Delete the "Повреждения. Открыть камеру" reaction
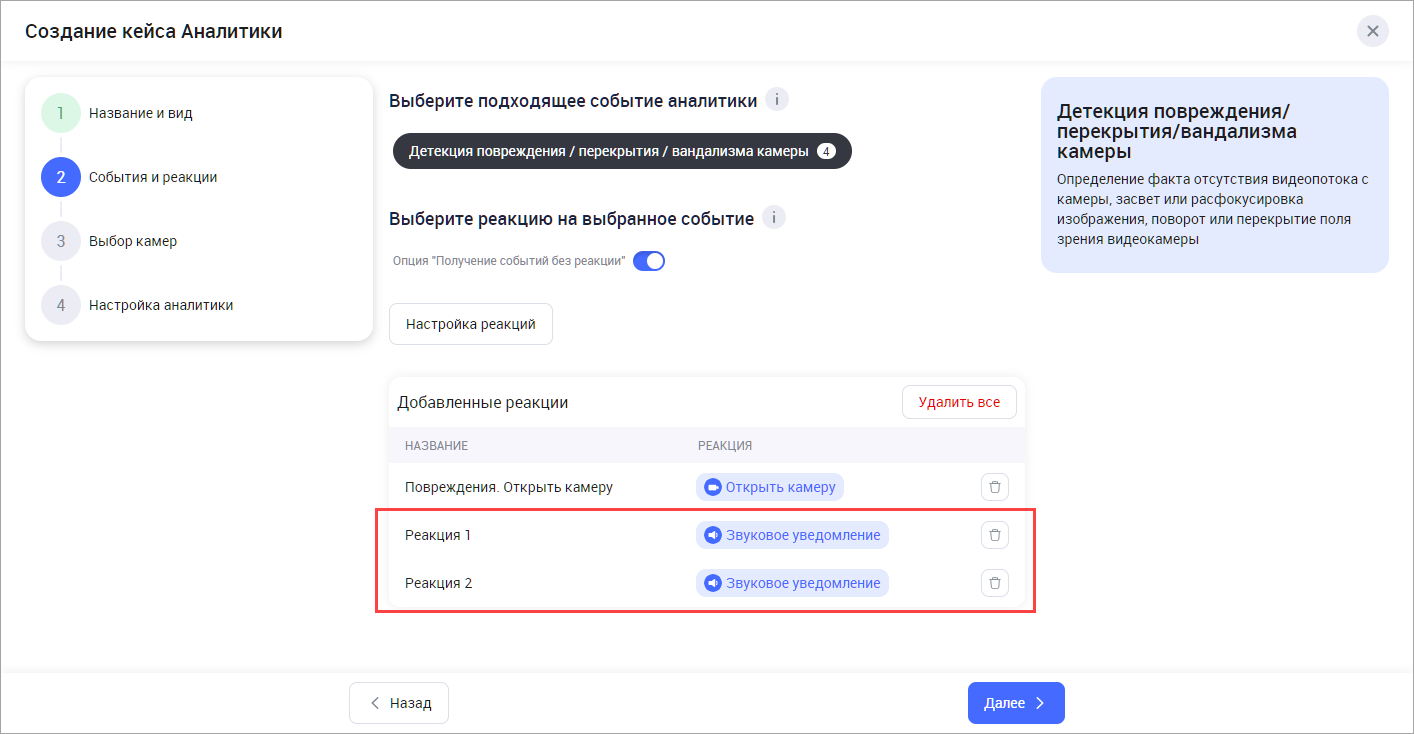 point(994,487)
